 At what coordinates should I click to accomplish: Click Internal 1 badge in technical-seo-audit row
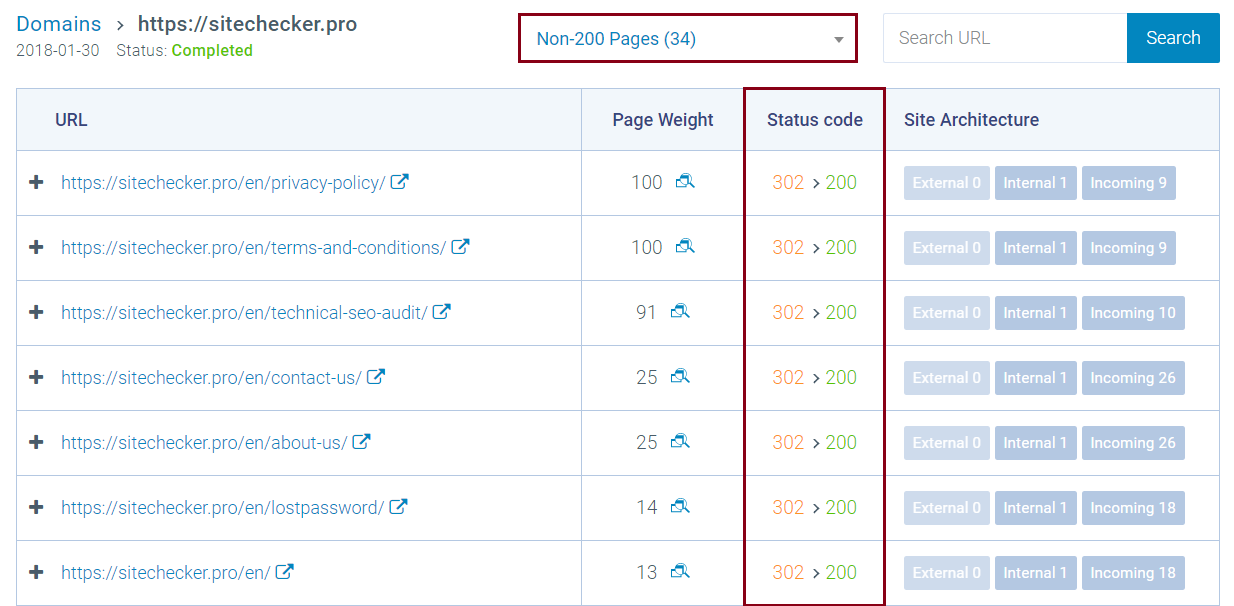tap(1035, 313)
